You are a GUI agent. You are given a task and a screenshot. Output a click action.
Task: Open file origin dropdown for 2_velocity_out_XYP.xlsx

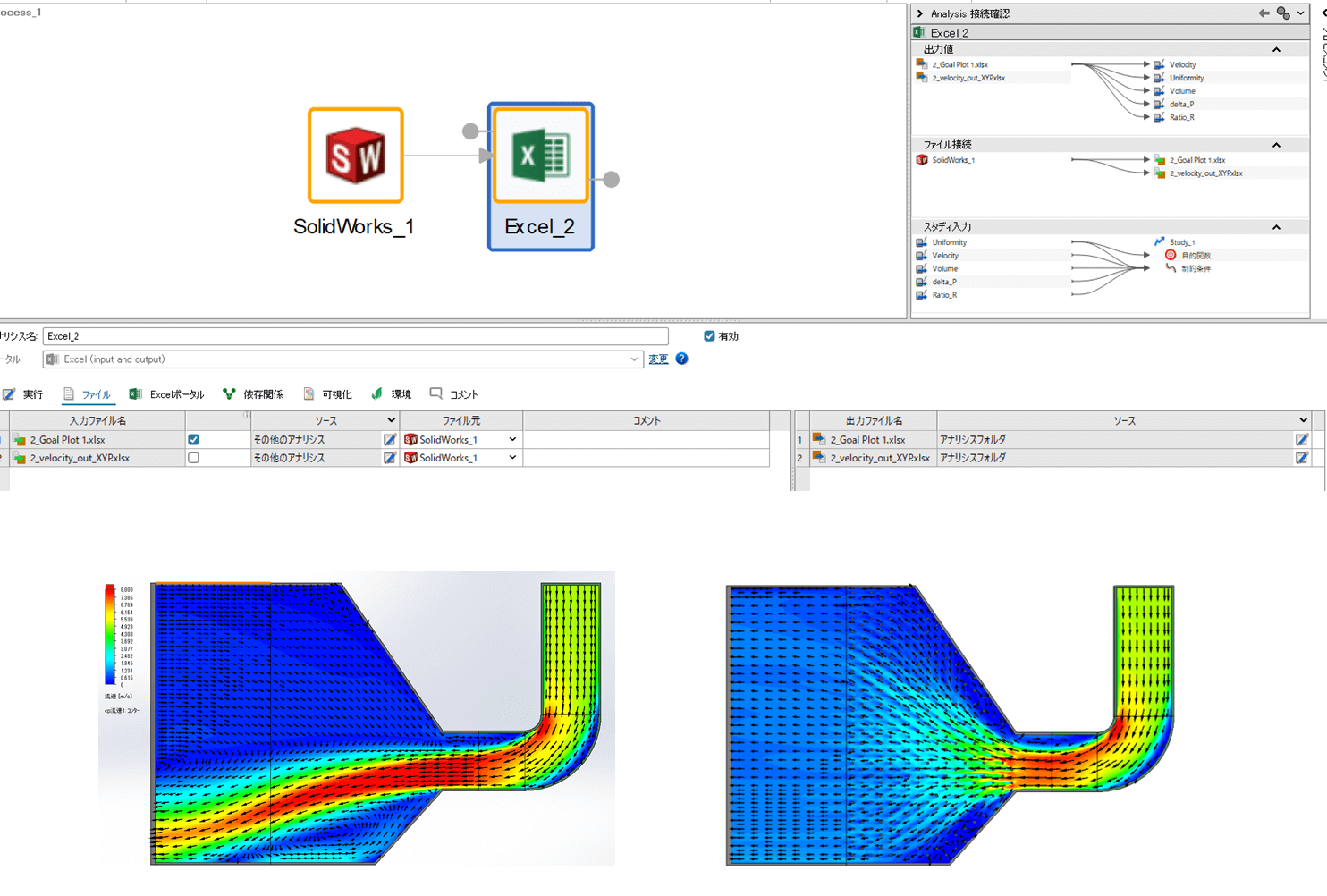(512, 458)
